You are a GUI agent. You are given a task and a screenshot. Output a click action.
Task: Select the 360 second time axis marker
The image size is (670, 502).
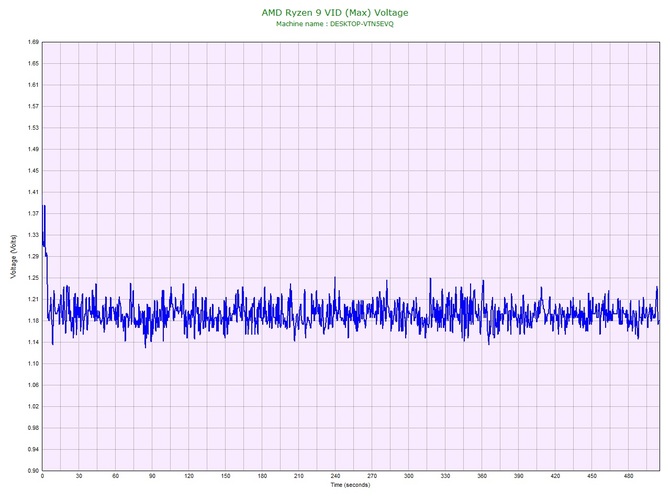point(482,477)
